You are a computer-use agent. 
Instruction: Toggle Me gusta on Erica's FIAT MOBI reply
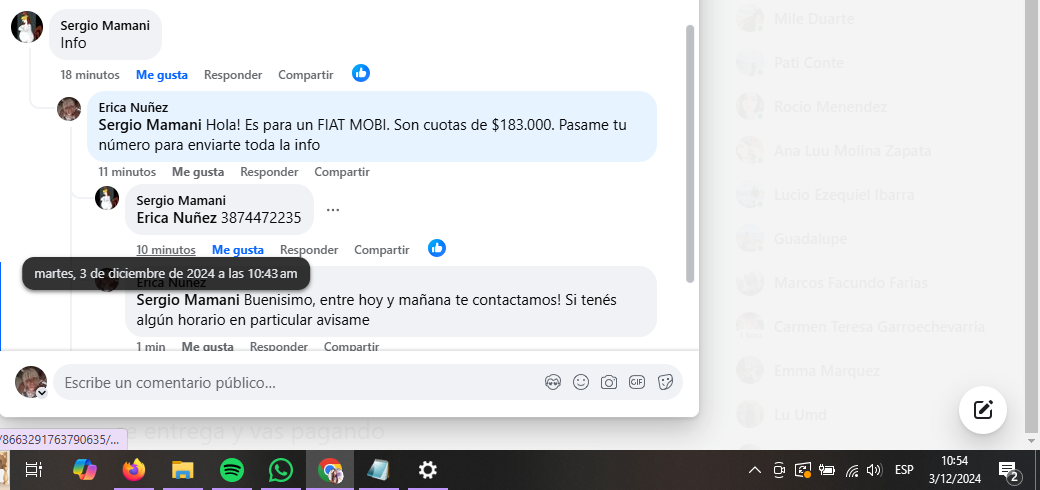click(x=198, y=172)
